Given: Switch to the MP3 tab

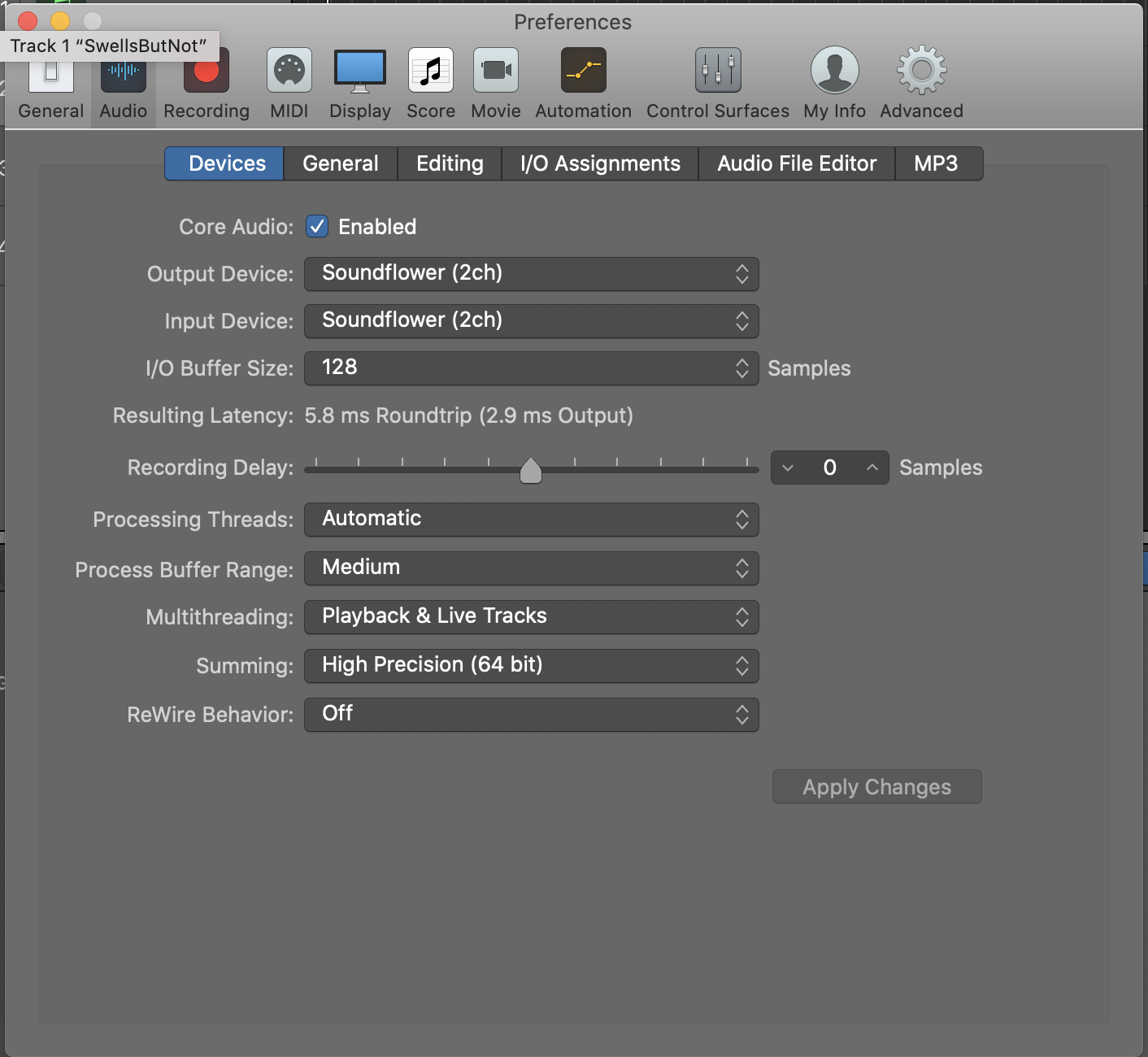Looking at the screenshot, I should tap(938, 163).
